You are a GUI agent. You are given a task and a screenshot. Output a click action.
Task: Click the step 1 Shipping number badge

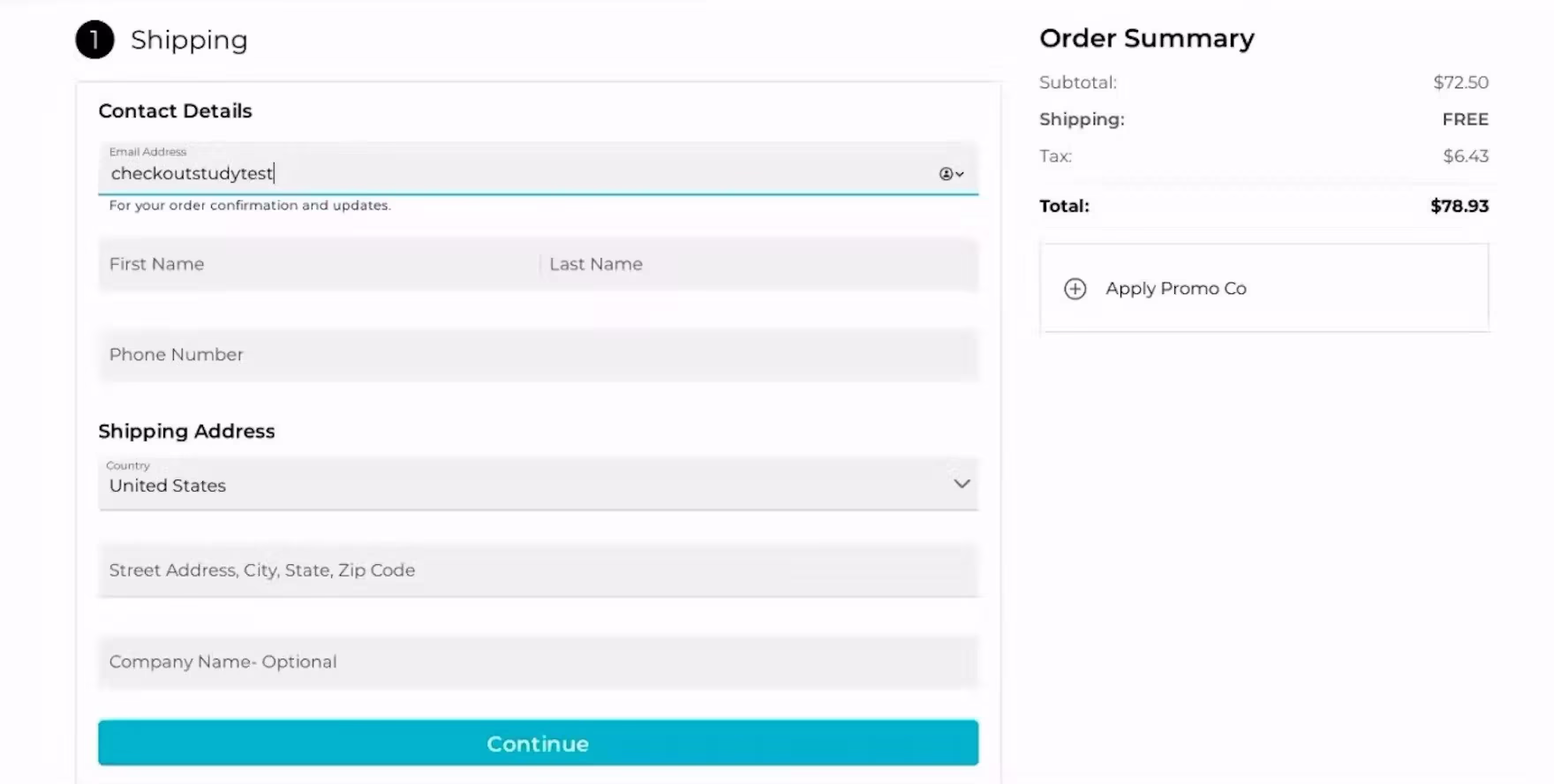coord(95,40)
